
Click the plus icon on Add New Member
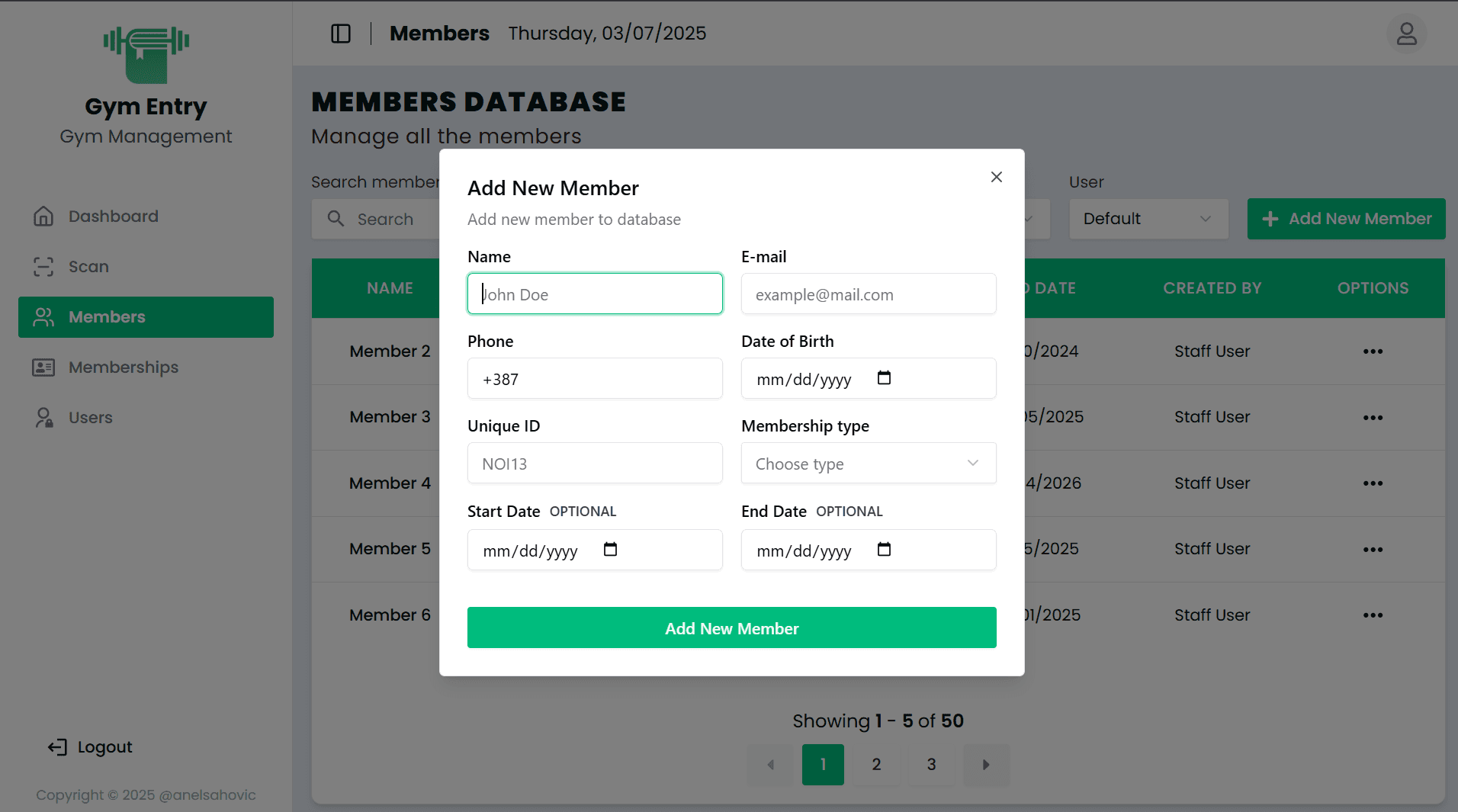(x=1270, y=220)
